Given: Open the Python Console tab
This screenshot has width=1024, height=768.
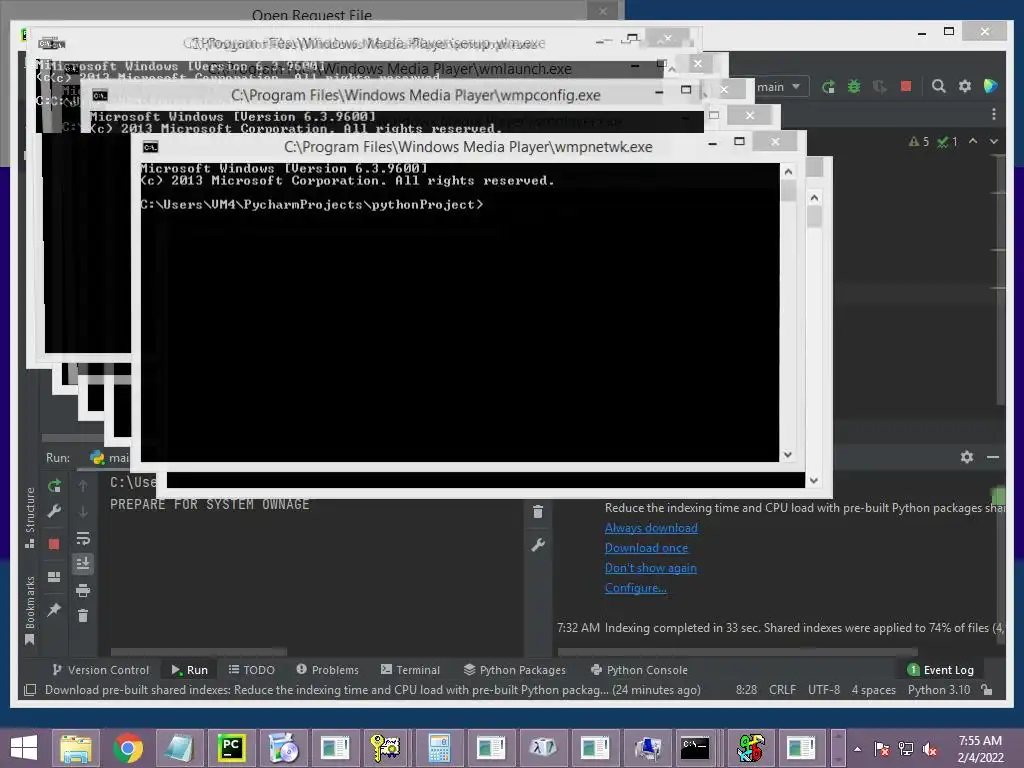Looking at the screenshot, I should pos(639,670).
